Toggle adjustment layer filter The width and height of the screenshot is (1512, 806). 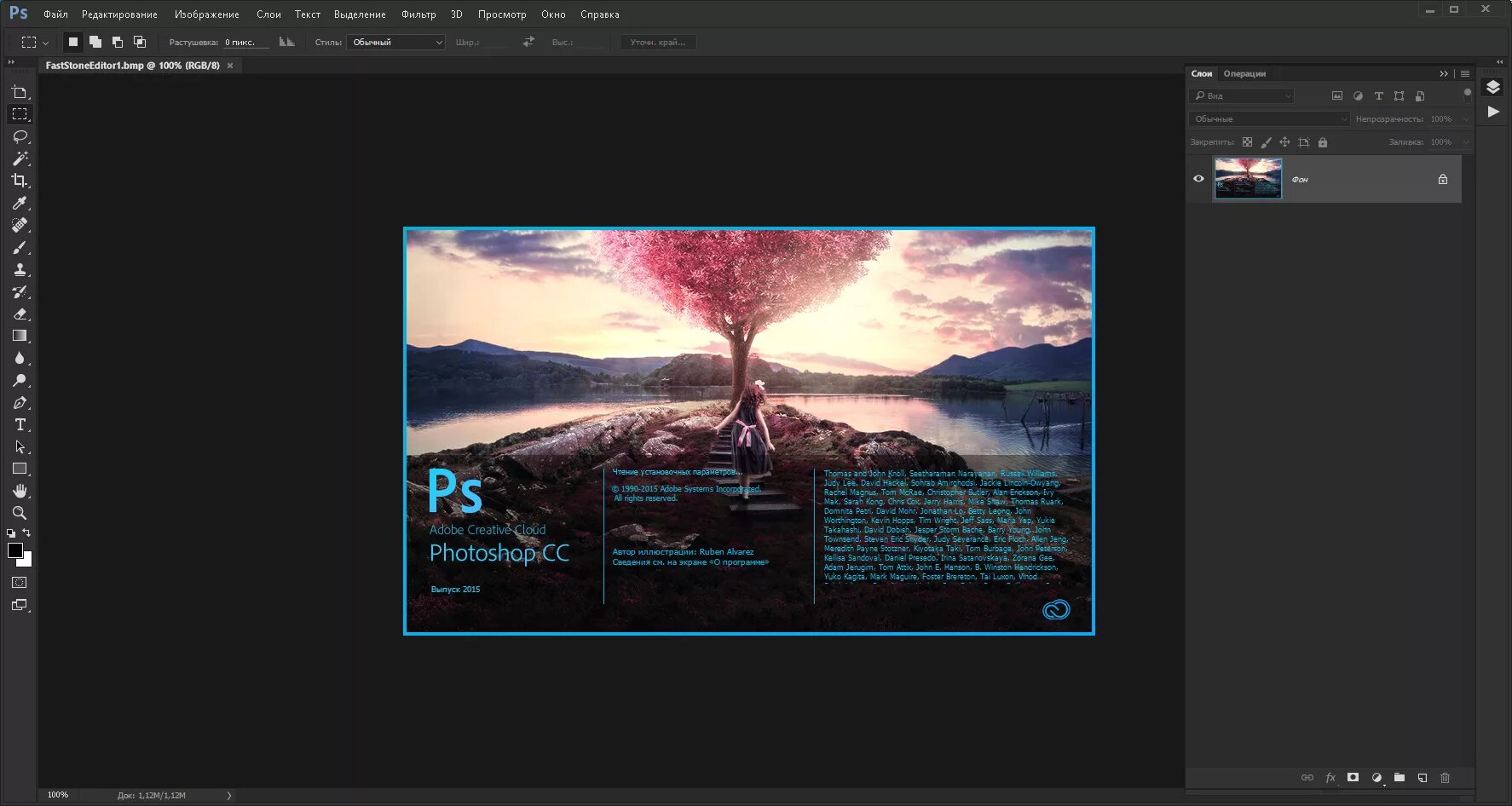point(1358,96)
